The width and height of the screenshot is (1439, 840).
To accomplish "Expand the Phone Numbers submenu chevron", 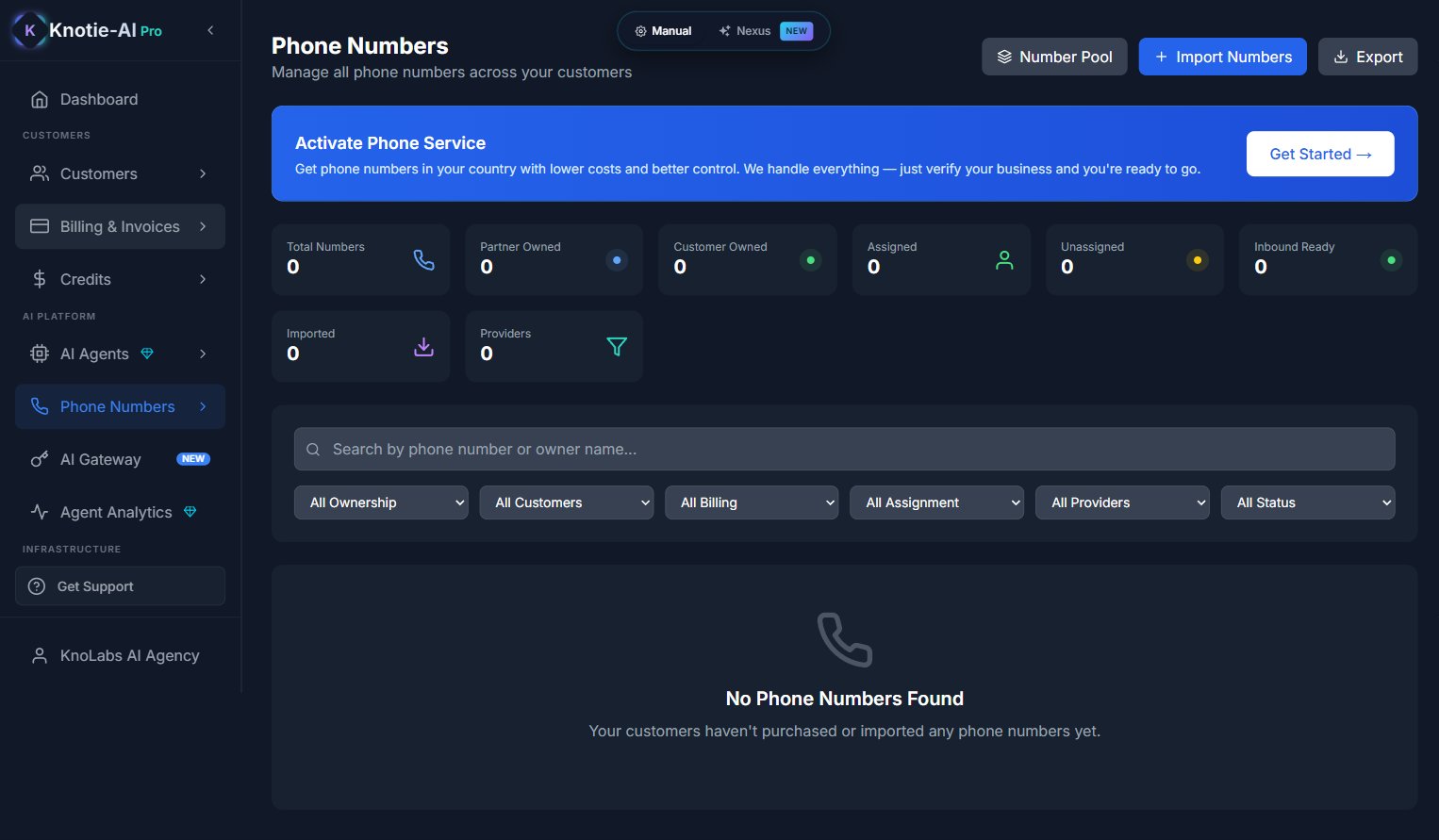I will point(203,406).
